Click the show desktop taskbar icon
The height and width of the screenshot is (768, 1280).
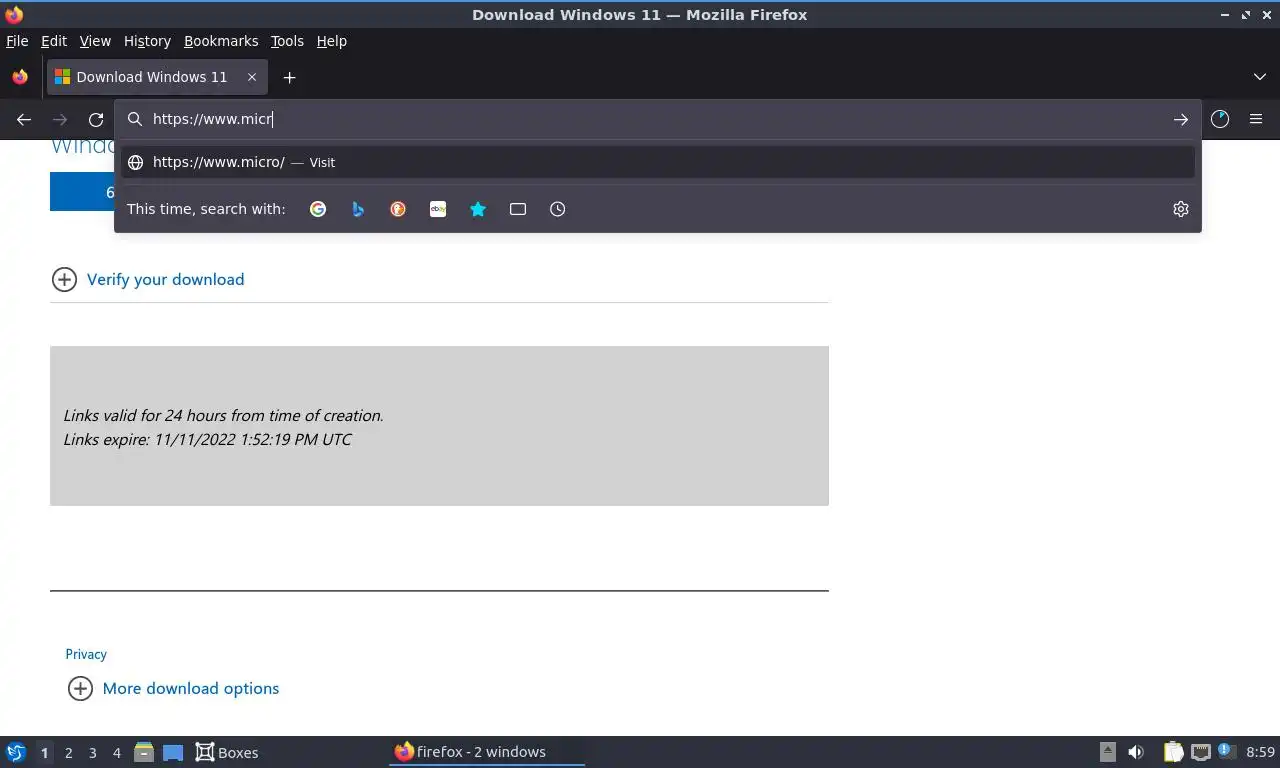(173, 752)
